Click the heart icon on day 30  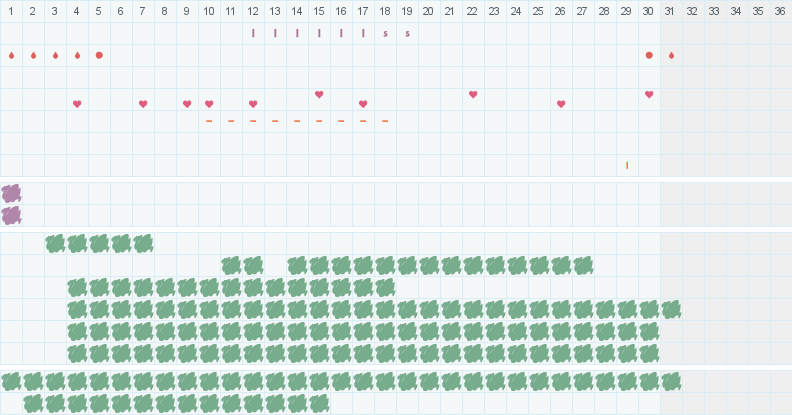pos(649,94)
